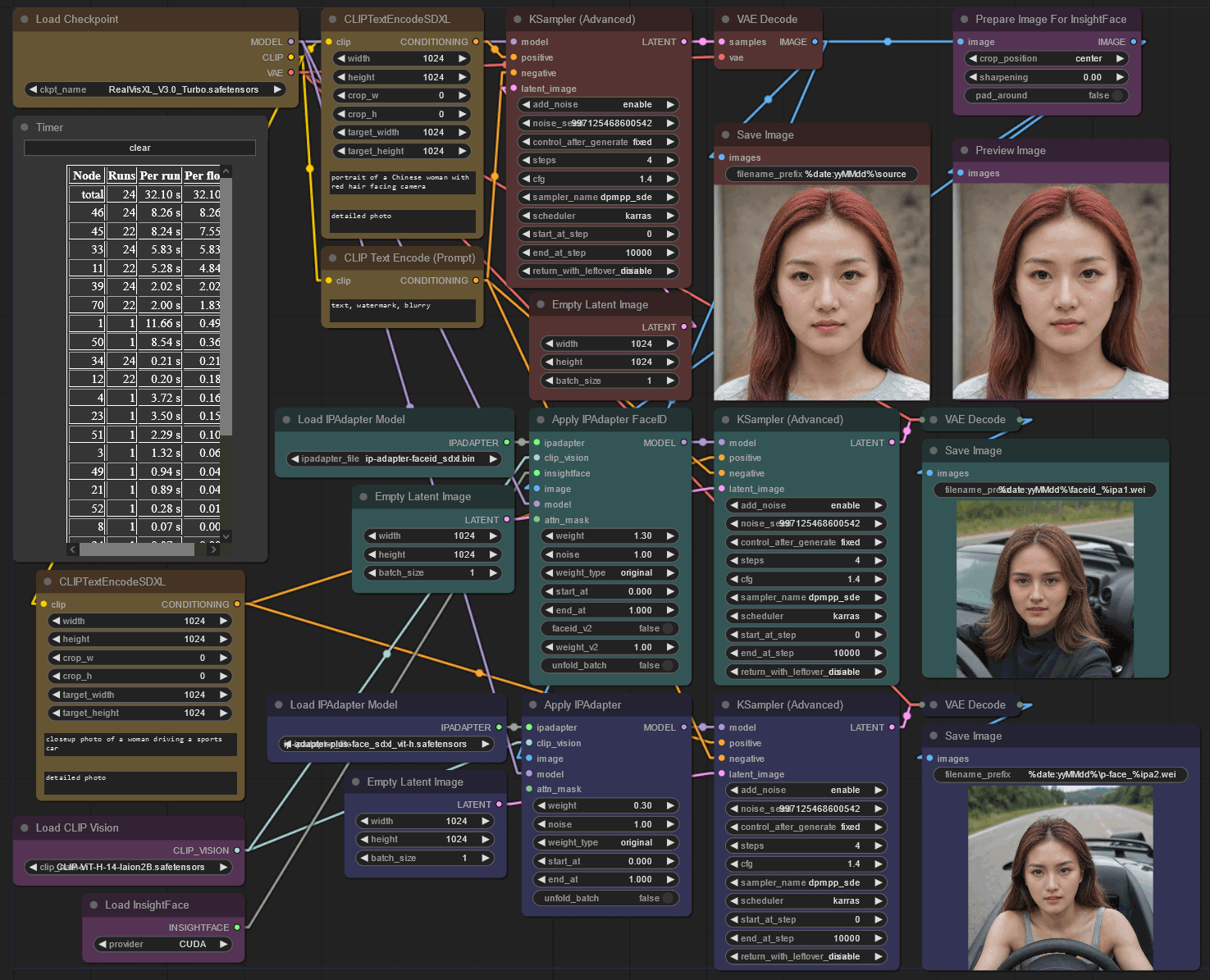Collapse the Timer node via its title dot

coord(25,127)
